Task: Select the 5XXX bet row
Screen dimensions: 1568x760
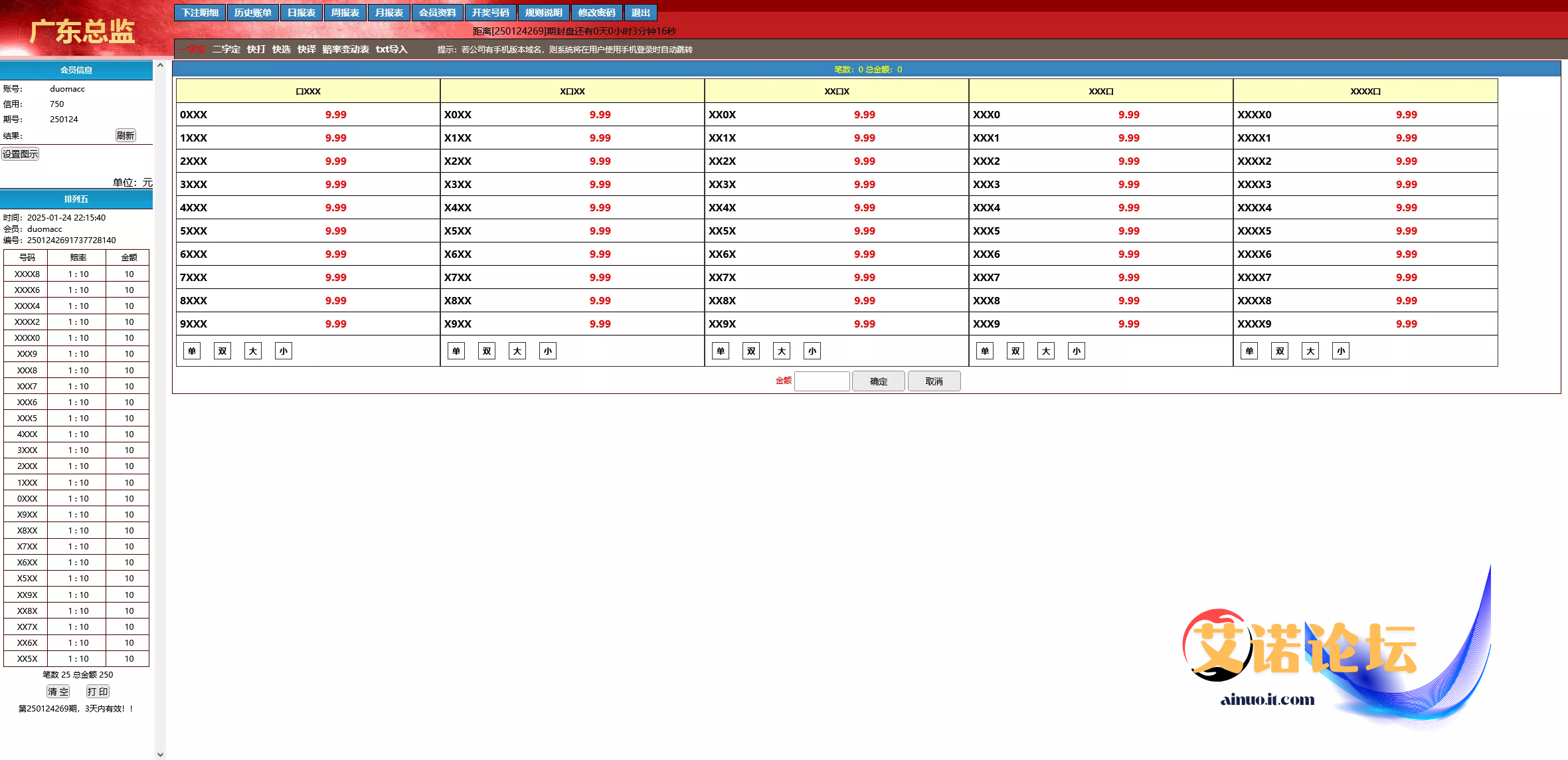Action: (194, 231)
